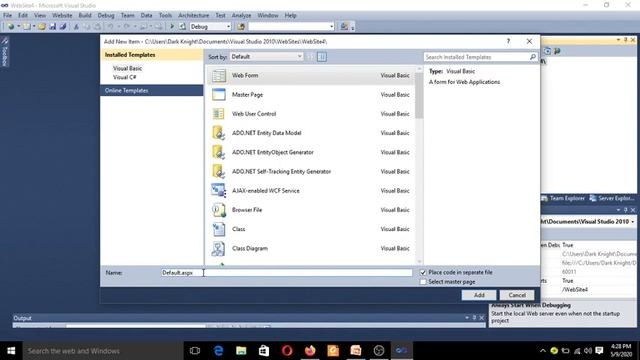Open the Analyze menu
640x360 pixels.
click(x=241, y=16)
